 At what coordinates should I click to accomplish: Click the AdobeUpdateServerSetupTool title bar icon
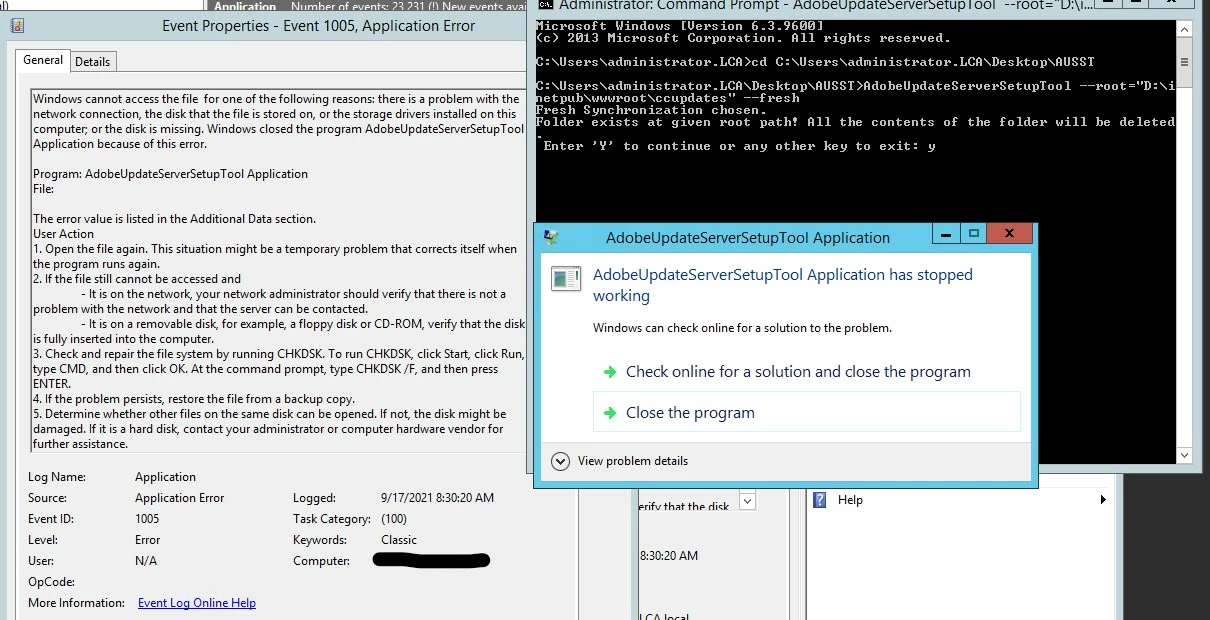551,237
